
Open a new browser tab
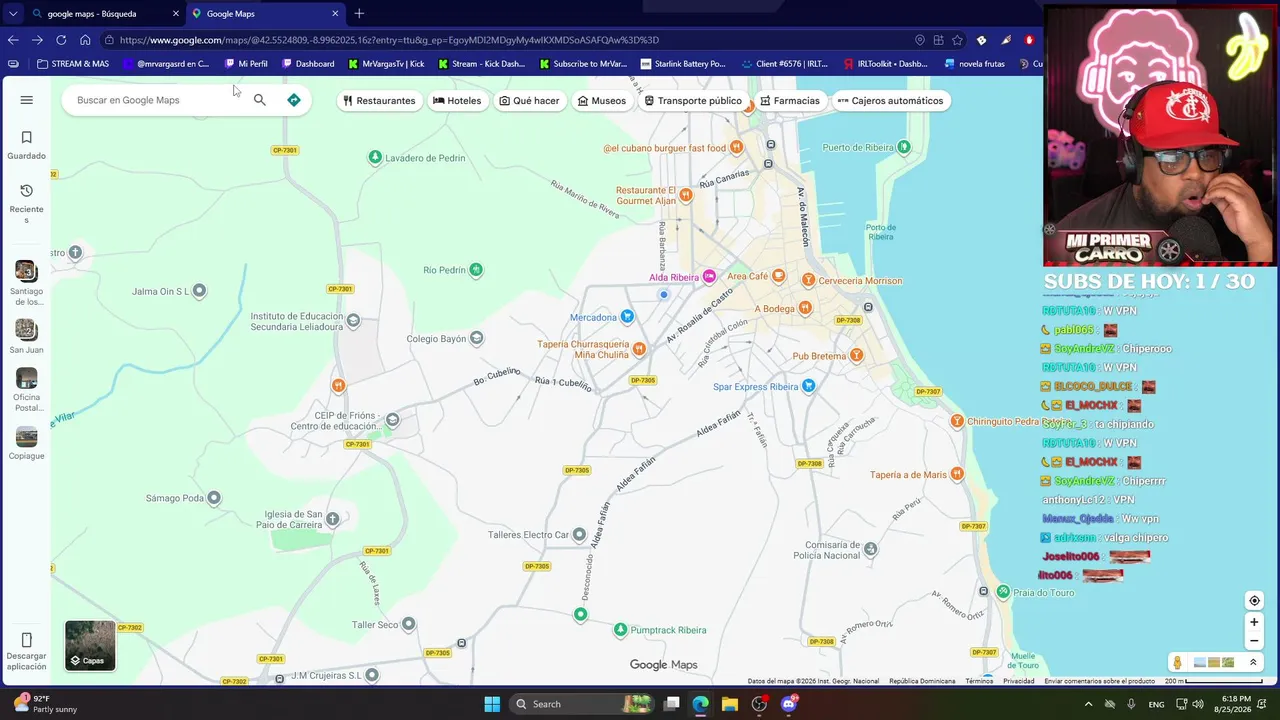click(359, 14)
